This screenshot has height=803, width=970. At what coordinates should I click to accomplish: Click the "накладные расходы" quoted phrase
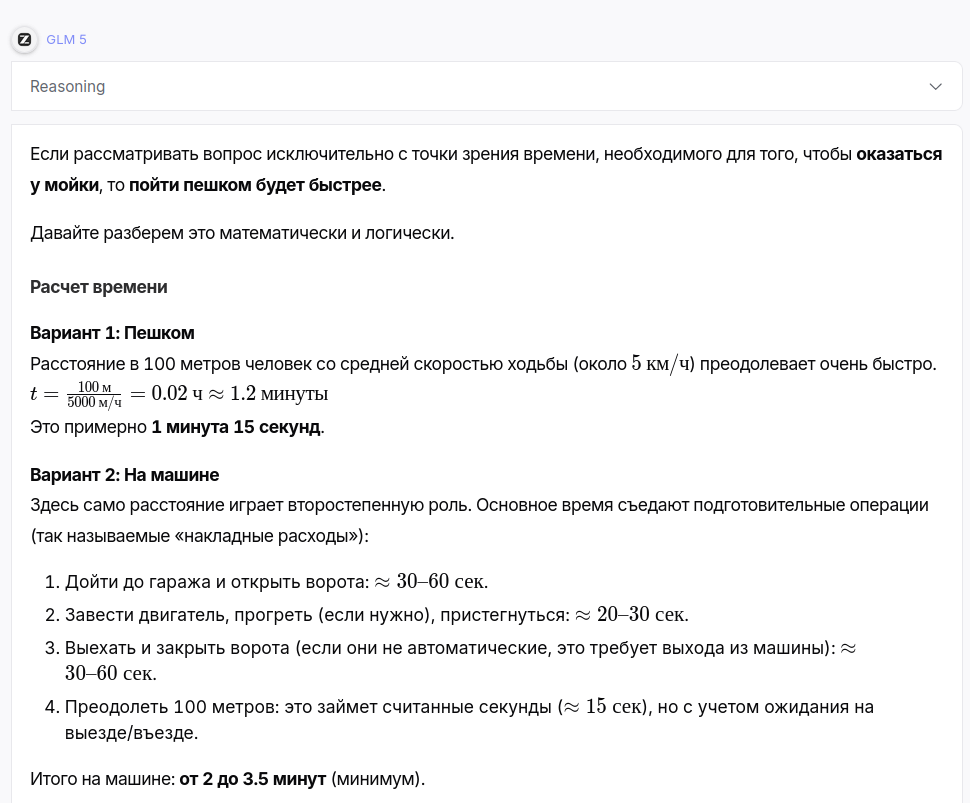point(269,536)
